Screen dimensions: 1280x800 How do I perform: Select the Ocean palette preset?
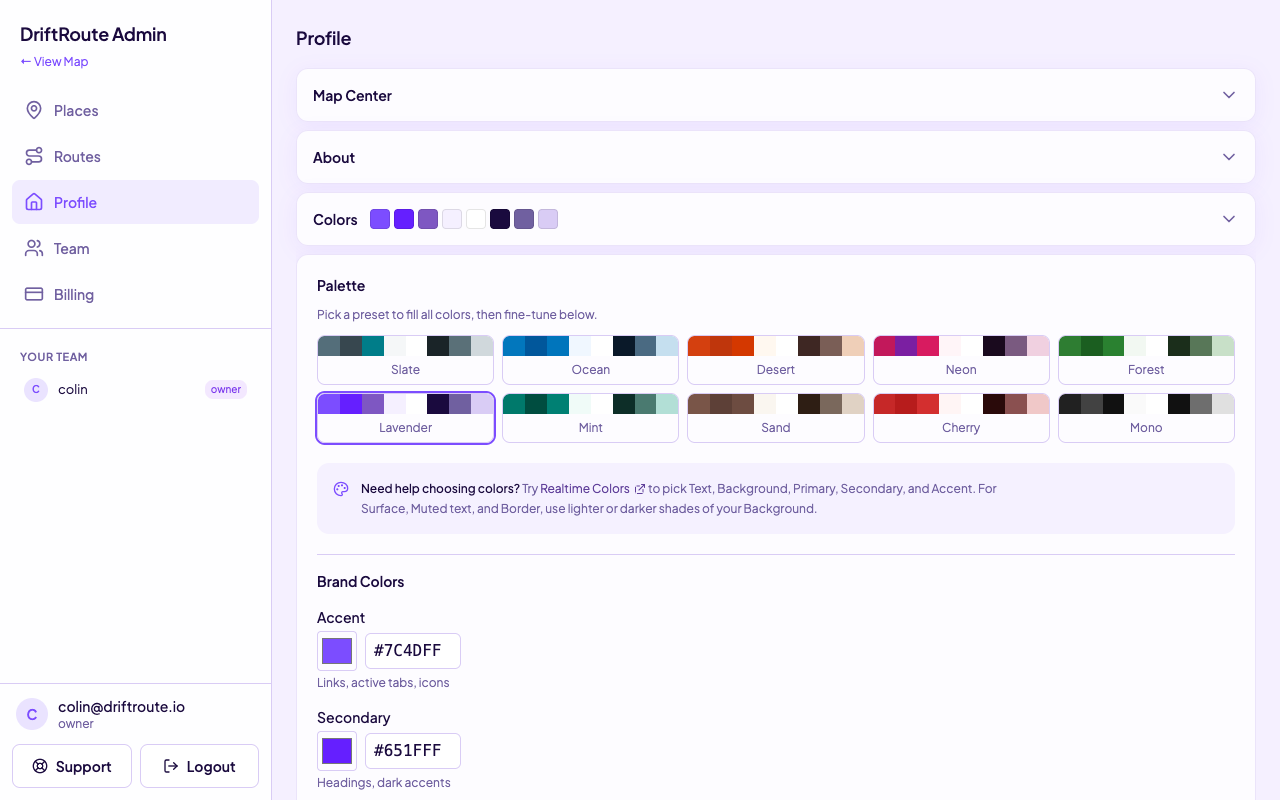pyautogui.click(x=590, y=360)
